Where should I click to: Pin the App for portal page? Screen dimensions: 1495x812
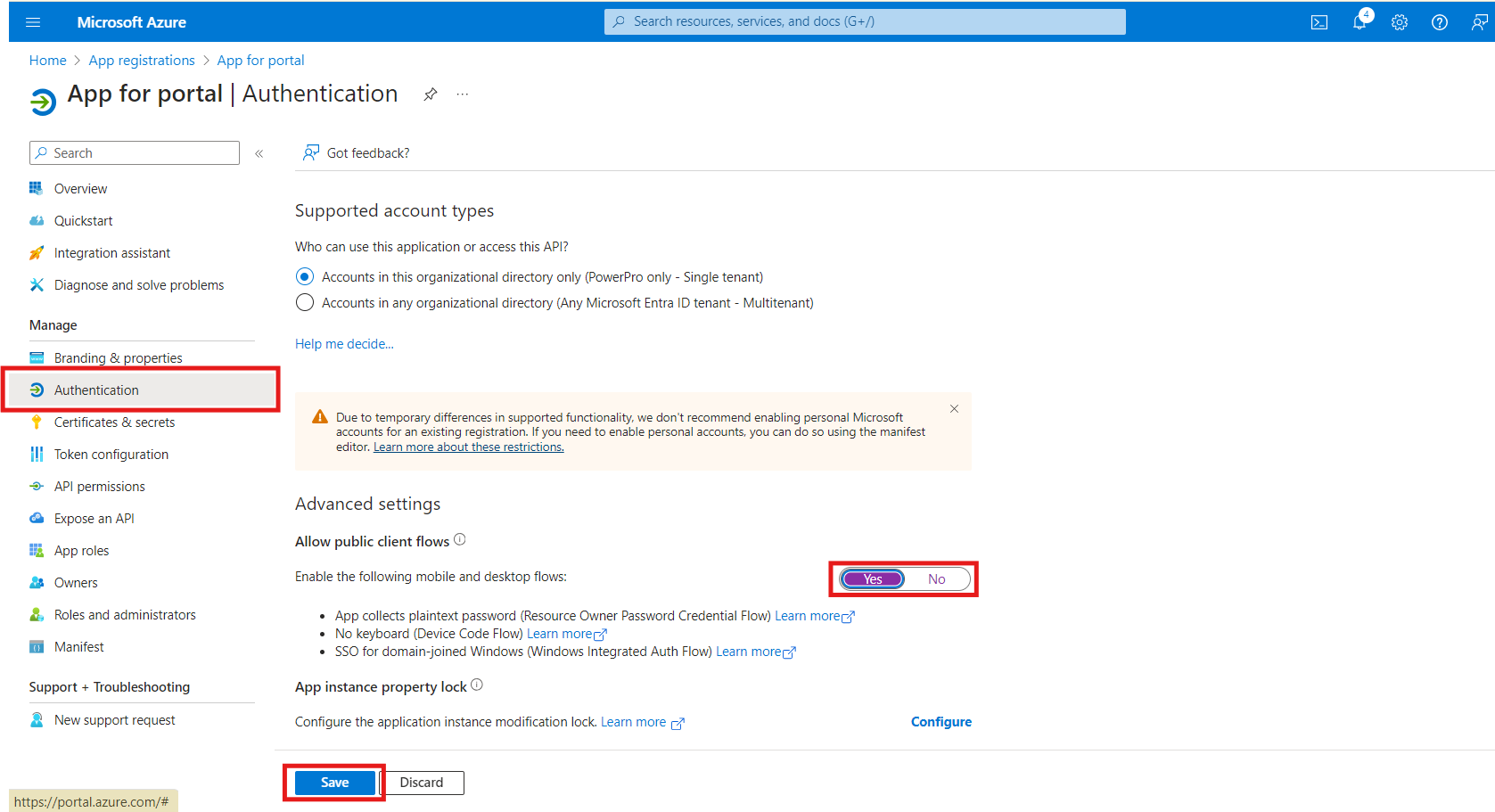[431, 94]
